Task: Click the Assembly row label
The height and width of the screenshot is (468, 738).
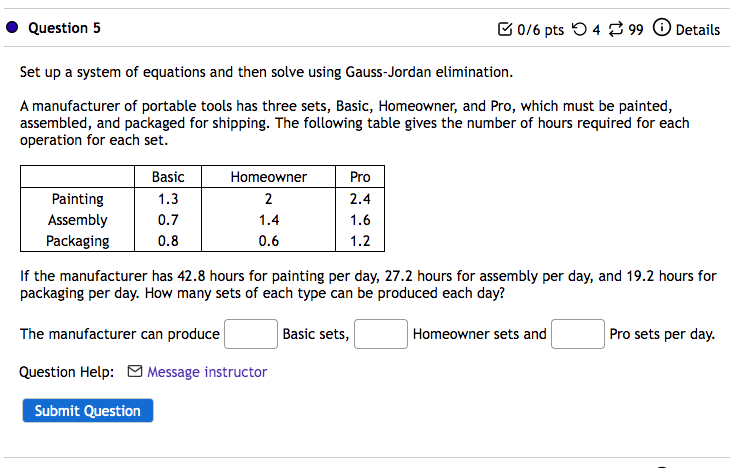Action: tap(78, 220)
